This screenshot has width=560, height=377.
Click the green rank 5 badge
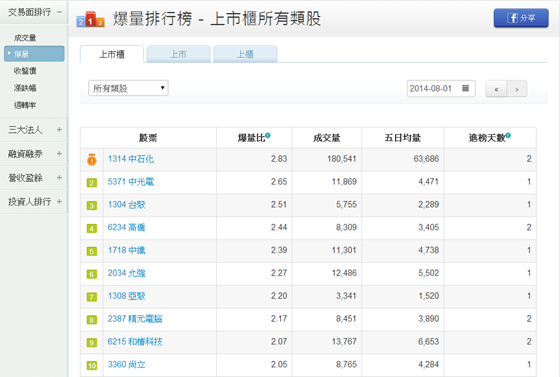pyautogui.click(x=92, y=251)
